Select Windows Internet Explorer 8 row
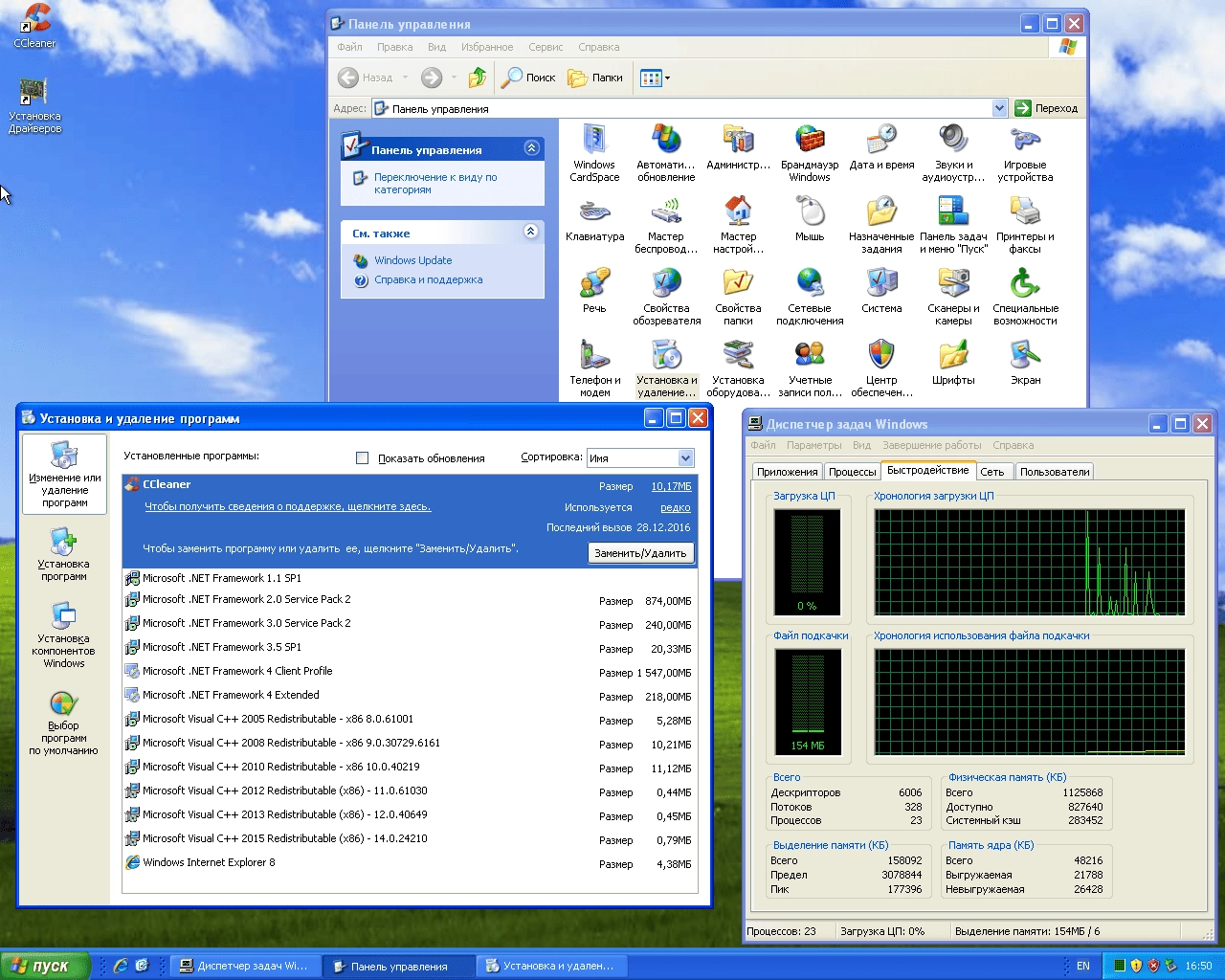 point(410,863)
